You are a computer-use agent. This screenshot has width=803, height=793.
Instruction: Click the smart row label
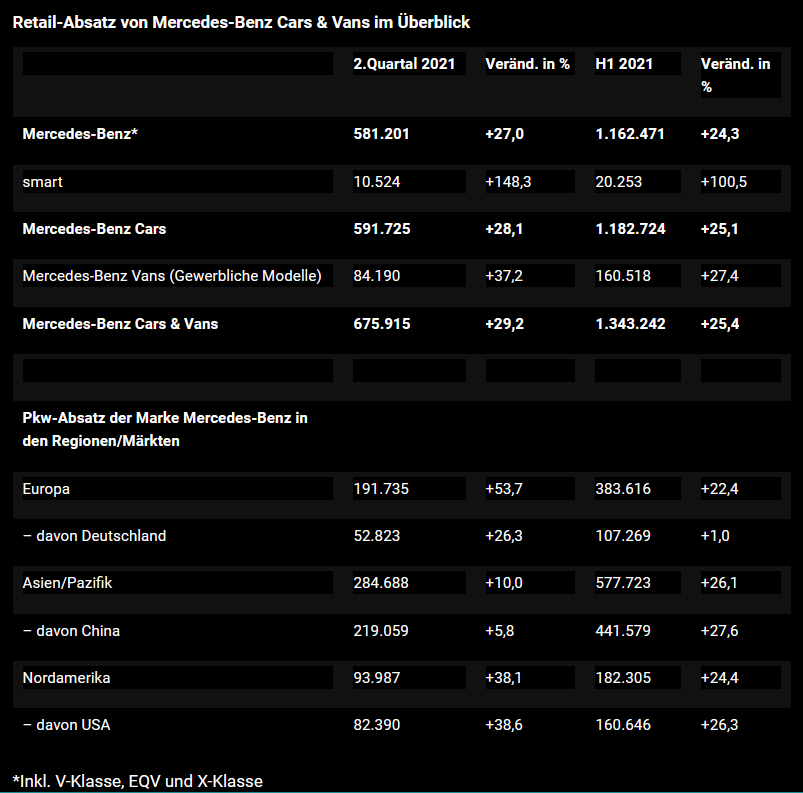(x=43, y=181)
